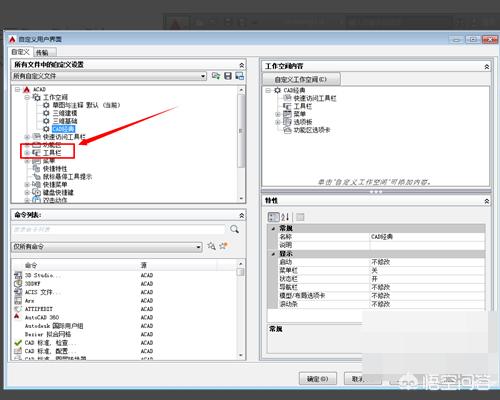Select 草图与注释 默认 workspace item

pos(86,105)
